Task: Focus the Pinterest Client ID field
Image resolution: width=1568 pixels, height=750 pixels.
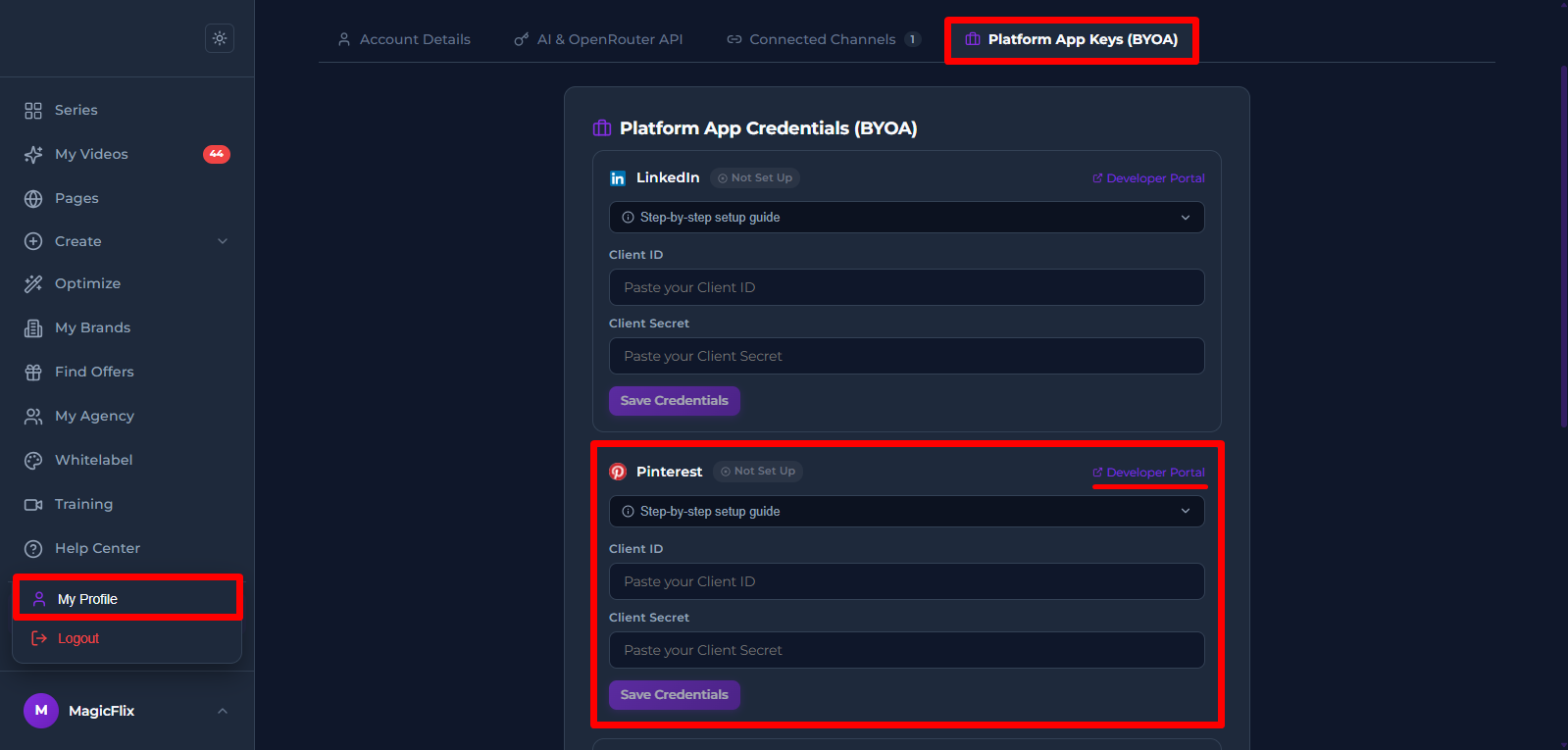Action: (x=906, y=581)
